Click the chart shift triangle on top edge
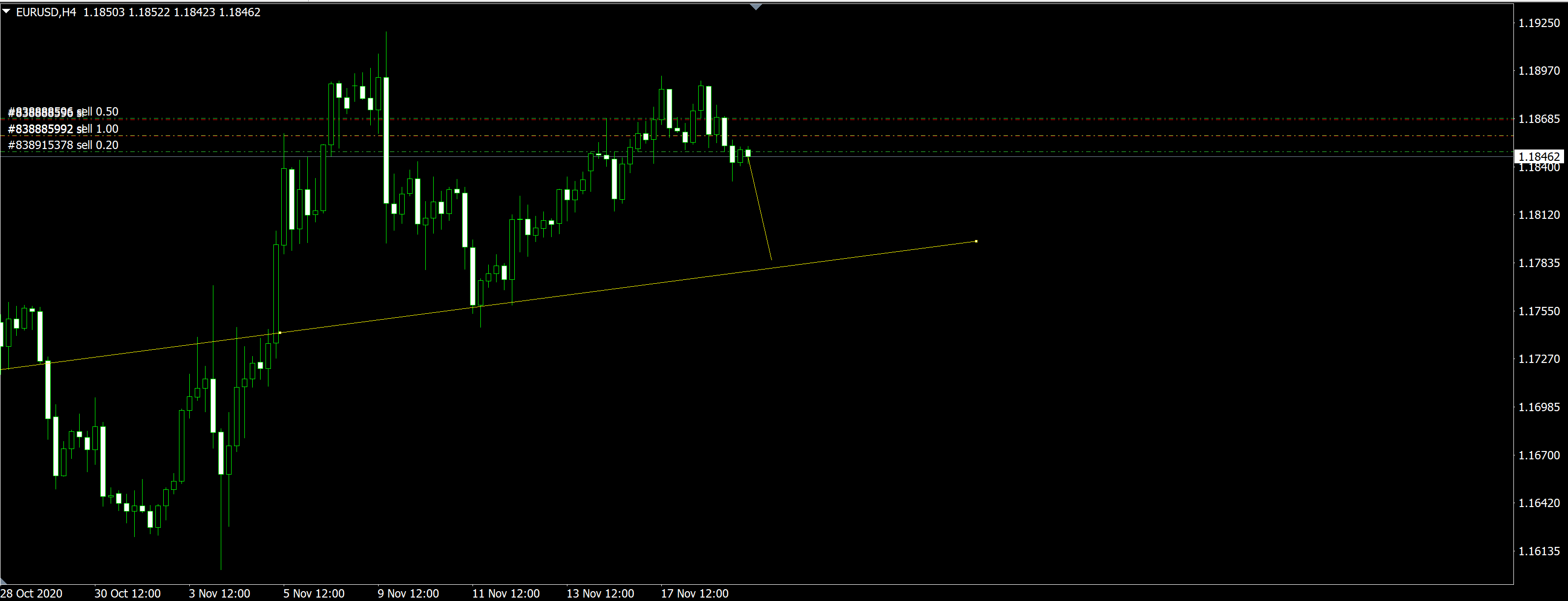The image size is (1568, 601). pos(756,7)
